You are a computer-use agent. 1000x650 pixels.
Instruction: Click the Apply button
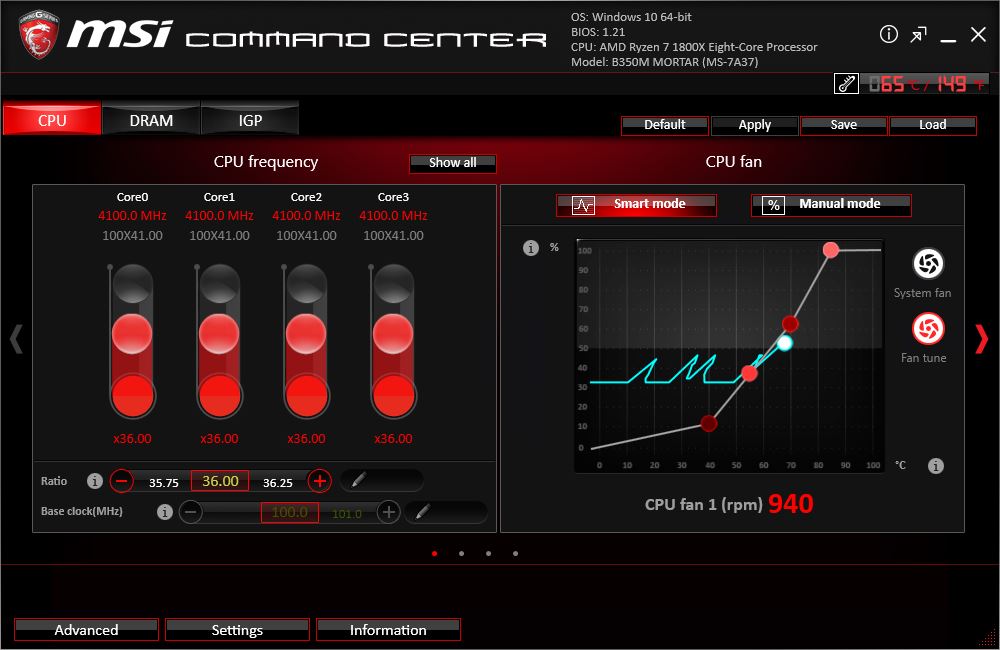754,125
